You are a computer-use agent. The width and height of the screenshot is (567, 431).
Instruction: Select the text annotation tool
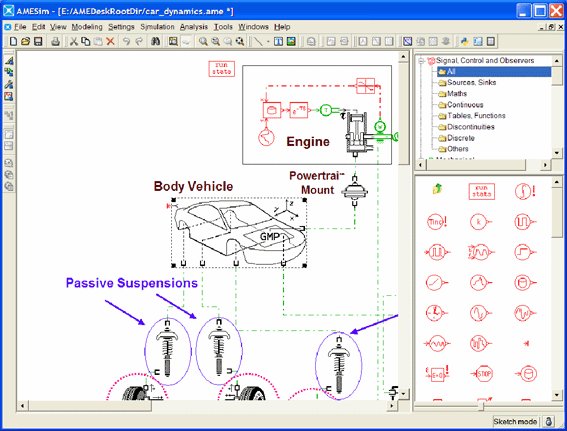pyautogui.click(x=278, y=42)
